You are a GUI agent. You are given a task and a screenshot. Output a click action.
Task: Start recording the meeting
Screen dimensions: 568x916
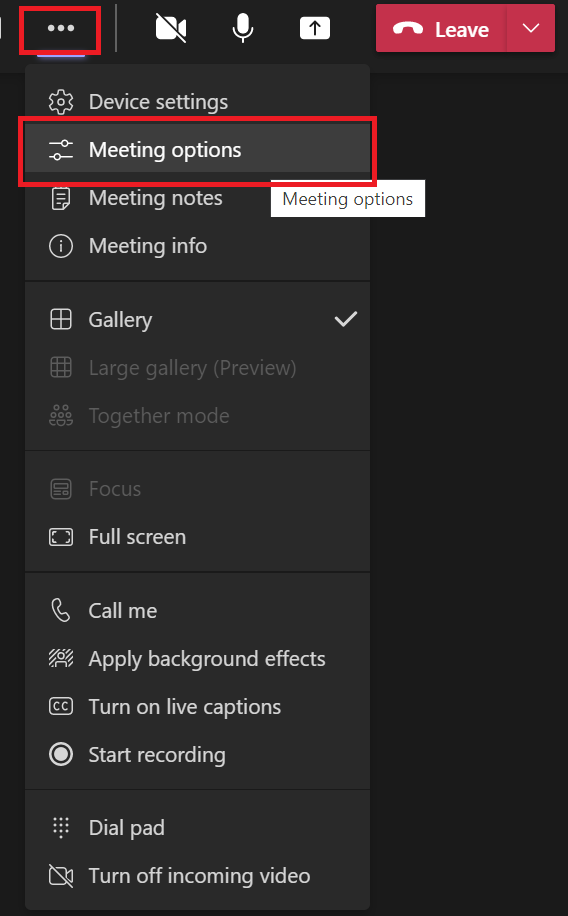(198, 755)
